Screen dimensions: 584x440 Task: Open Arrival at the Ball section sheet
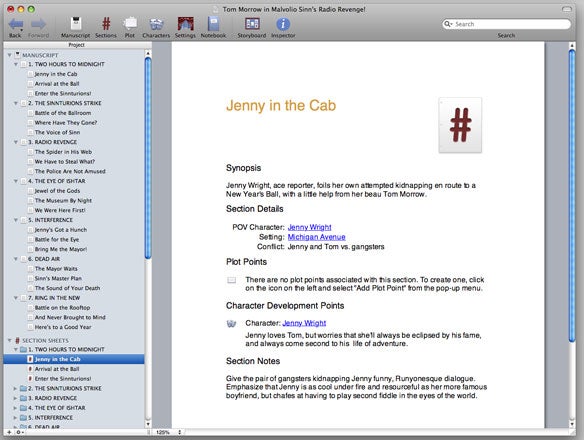click(57, 369)
